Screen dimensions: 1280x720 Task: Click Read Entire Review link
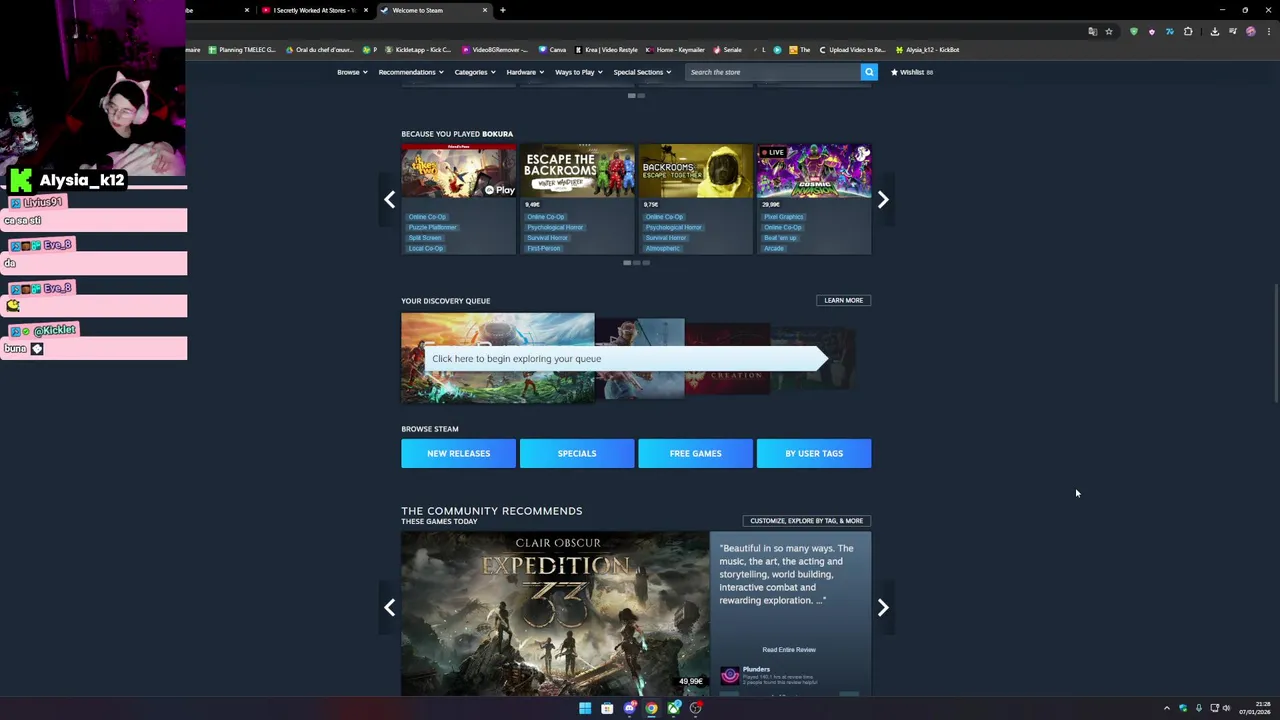(789, 649)
